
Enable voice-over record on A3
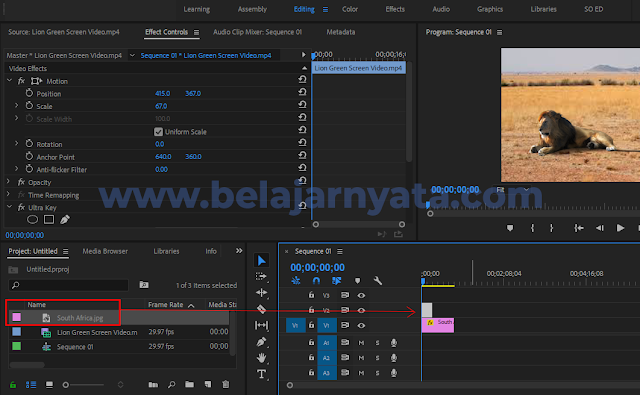(394, 373)
